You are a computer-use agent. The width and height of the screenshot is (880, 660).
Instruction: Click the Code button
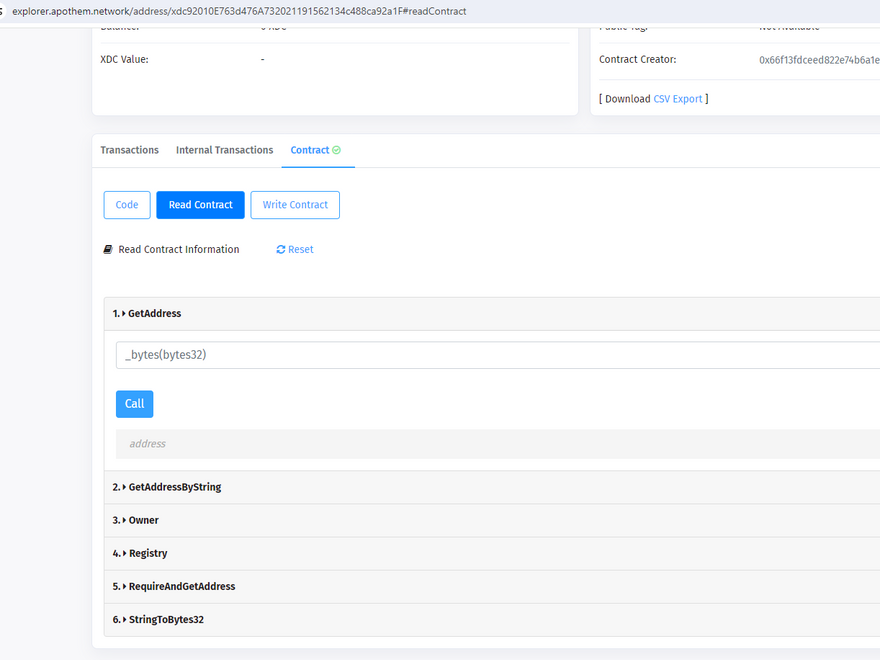coord(127,205)
